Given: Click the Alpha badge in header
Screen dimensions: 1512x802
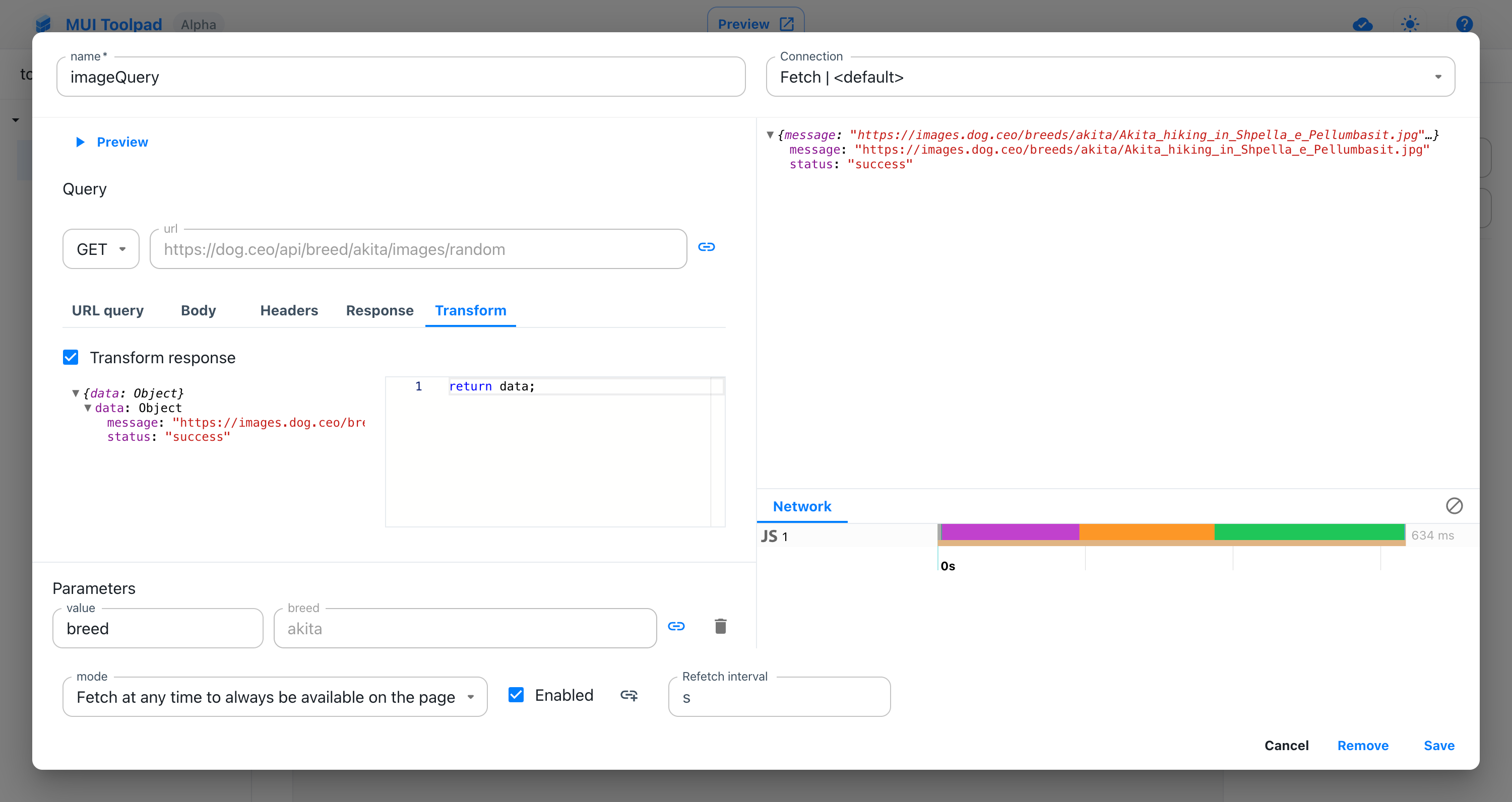Looking at the screenshot, I should tap(199, 25).
